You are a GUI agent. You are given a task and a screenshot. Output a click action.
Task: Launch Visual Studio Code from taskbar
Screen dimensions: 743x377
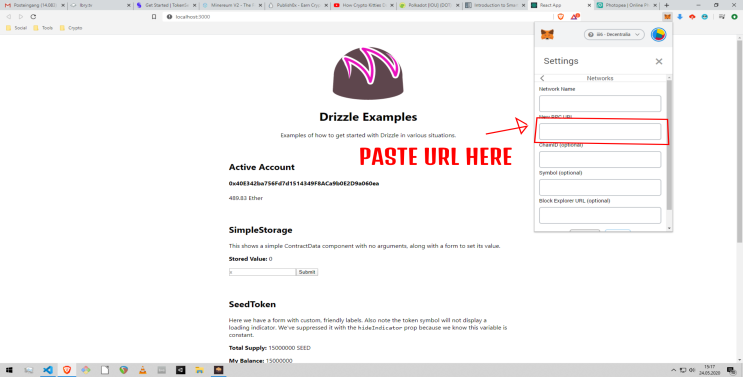(x=48, y=370)
